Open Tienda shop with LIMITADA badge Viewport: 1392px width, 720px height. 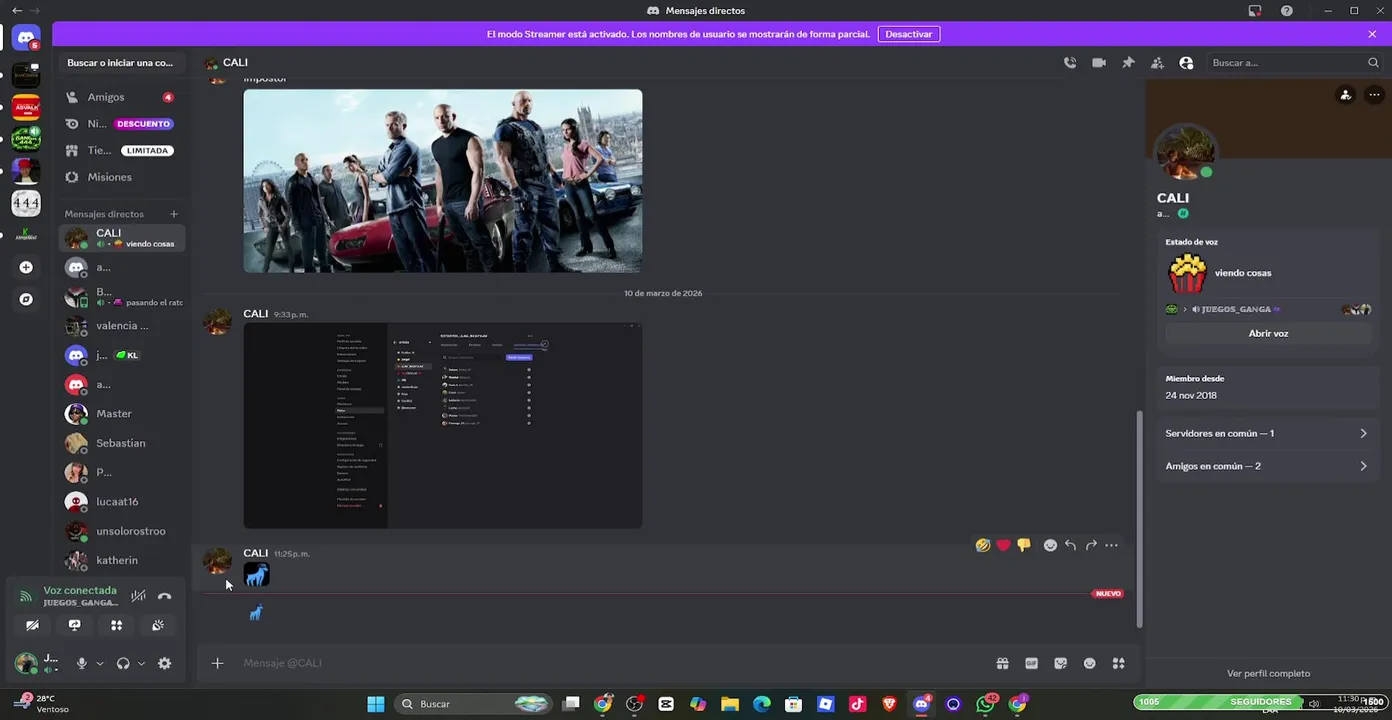pos(122,150)
